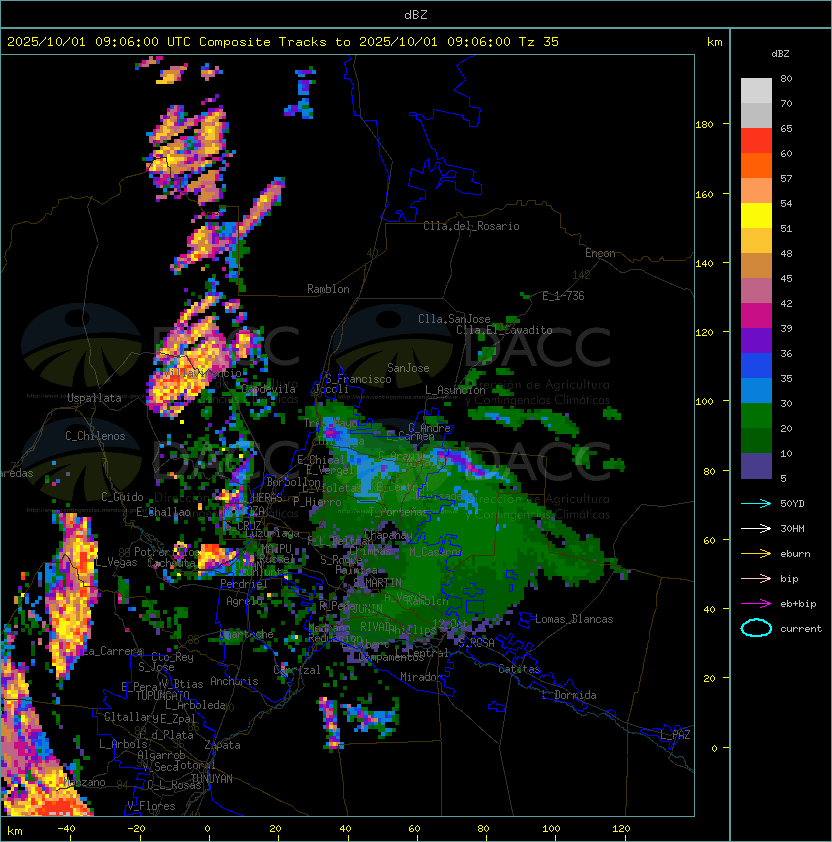
Task: Pick the magenta 42 dBZ legend swatch
Action: pos(756,316)
